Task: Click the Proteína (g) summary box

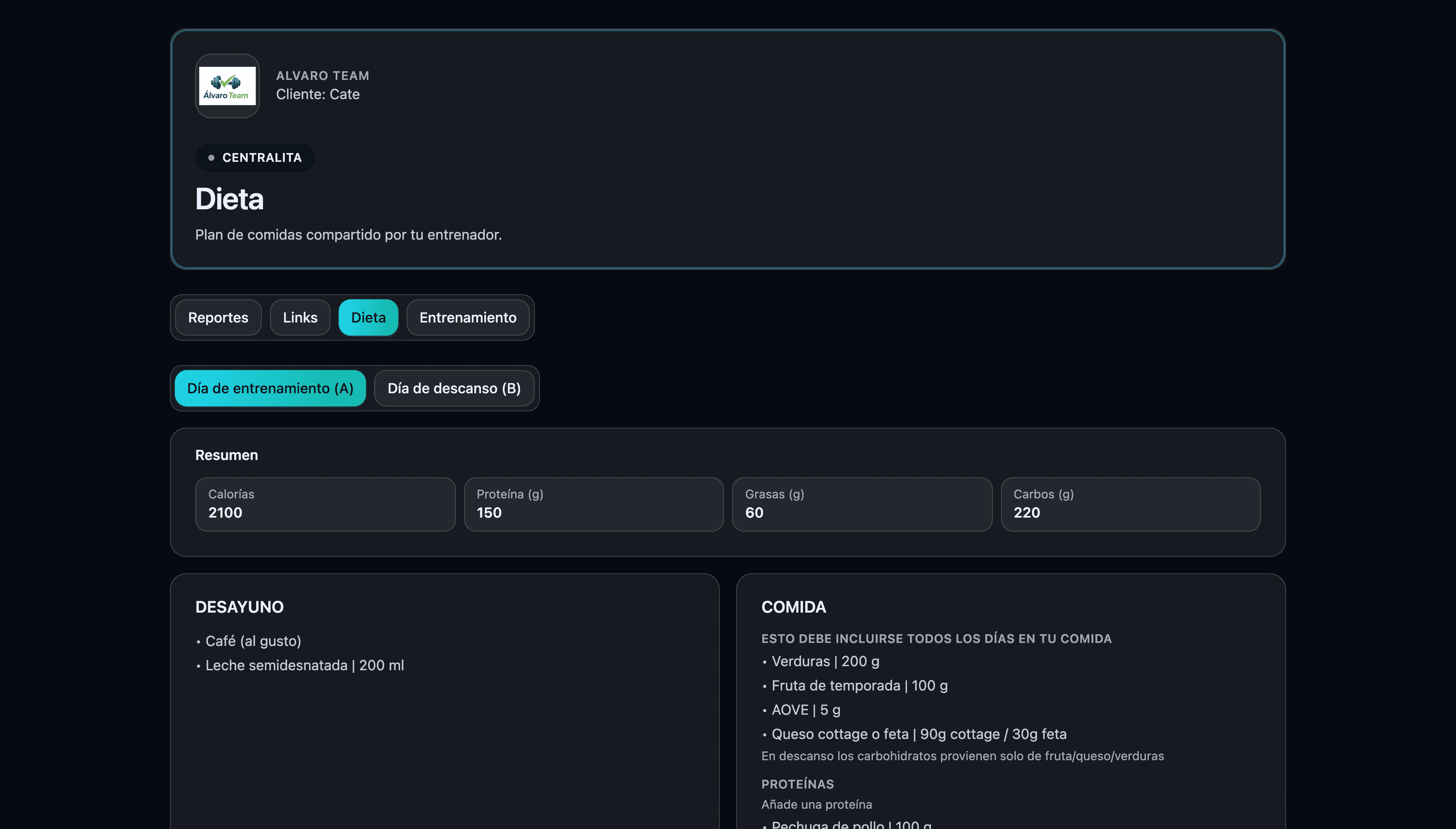Action: pos(593,504)
